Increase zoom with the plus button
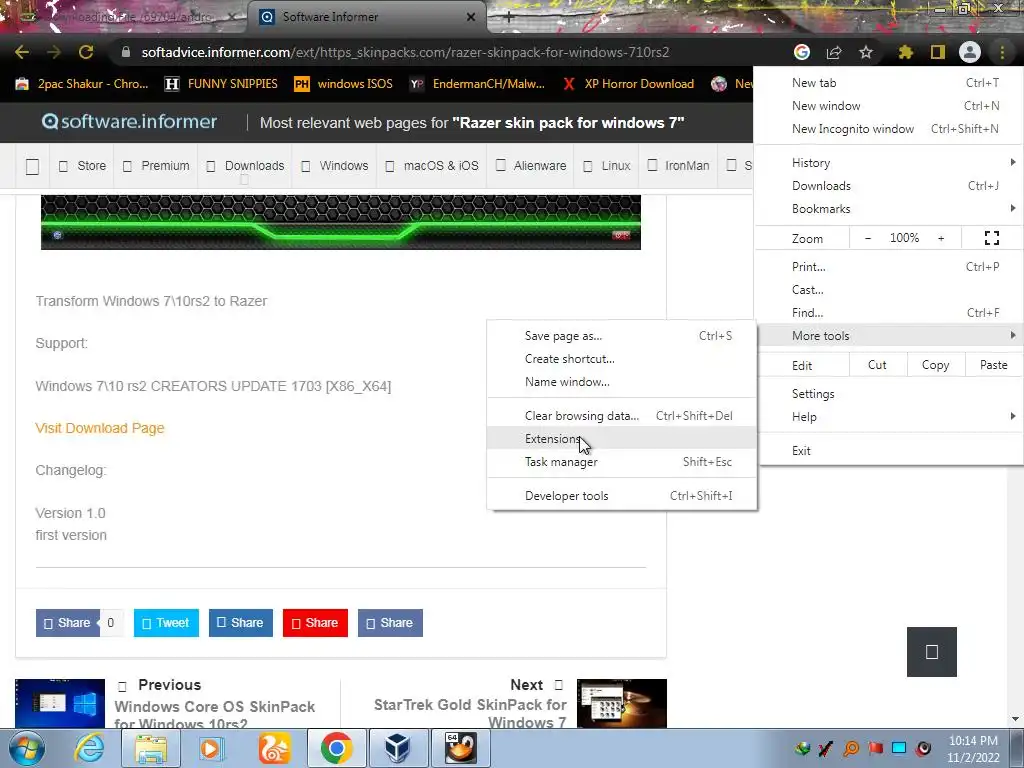Viewport: 1024px width, 768px height. pos(941,238)
